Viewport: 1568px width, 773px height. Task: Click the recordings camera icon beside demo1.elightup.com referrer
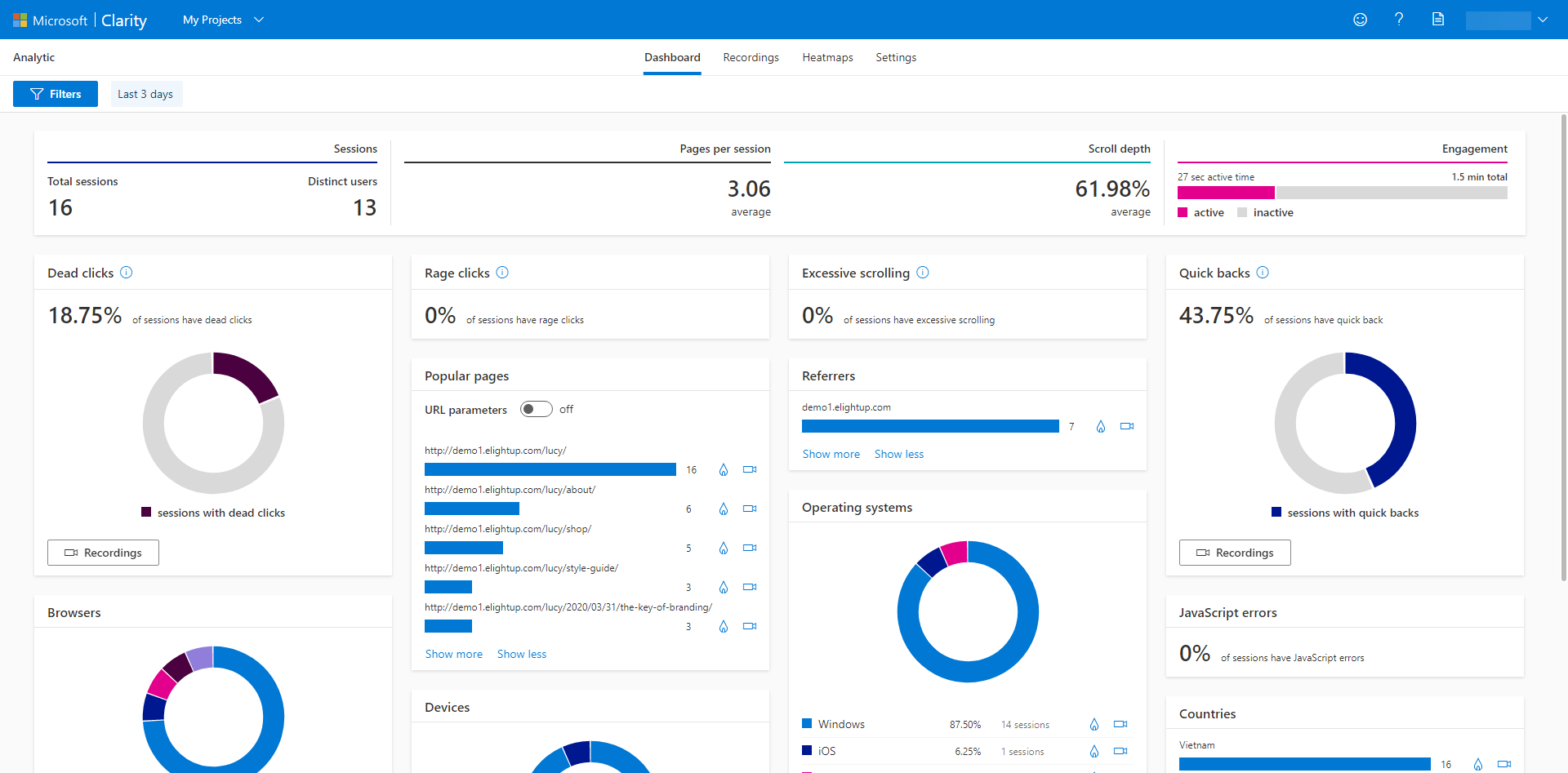click(x=1127, y=426)
